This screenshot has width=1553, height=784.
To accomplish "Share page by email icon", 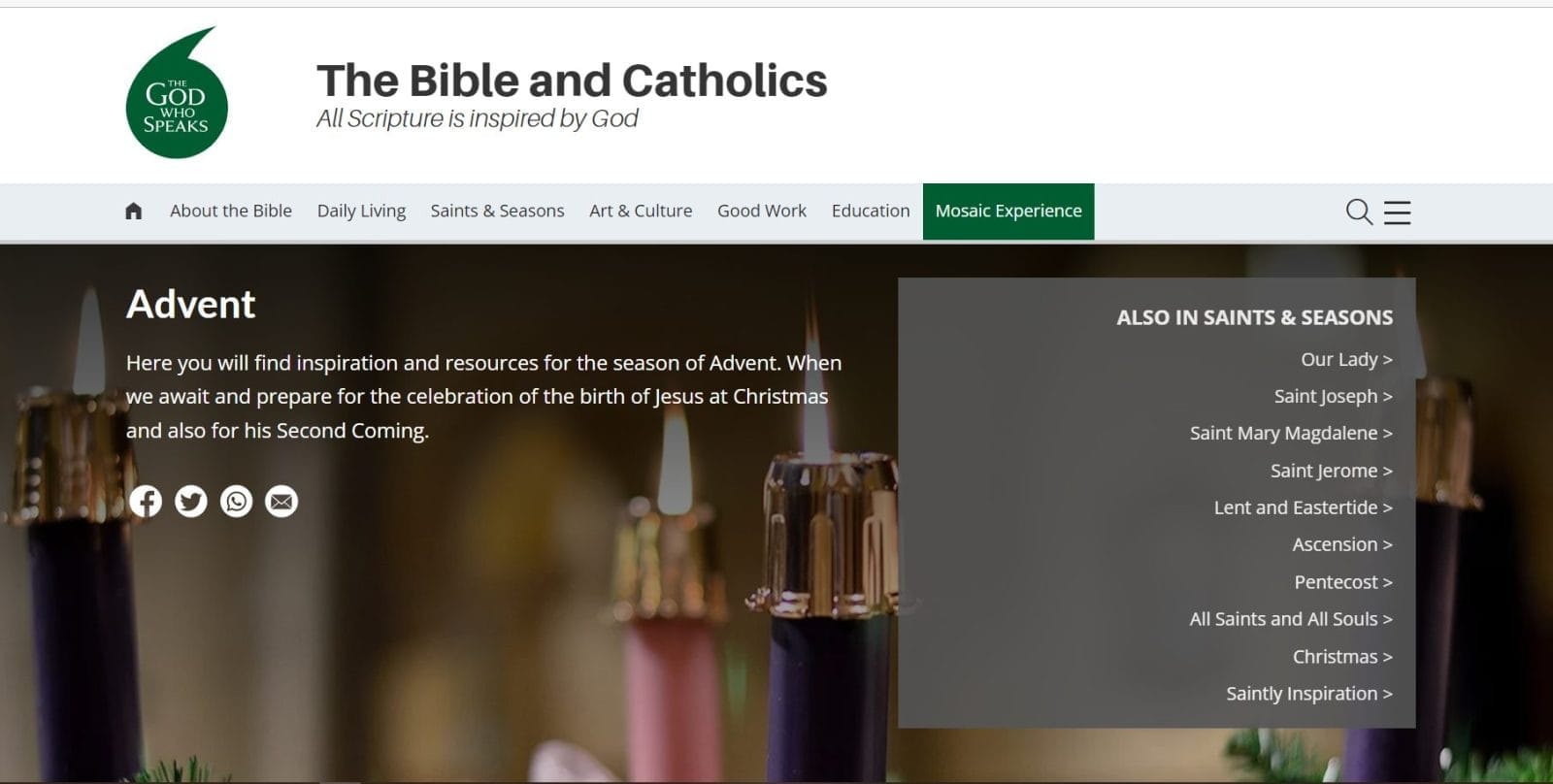I will pyautogui.click(x=281, y=502).
